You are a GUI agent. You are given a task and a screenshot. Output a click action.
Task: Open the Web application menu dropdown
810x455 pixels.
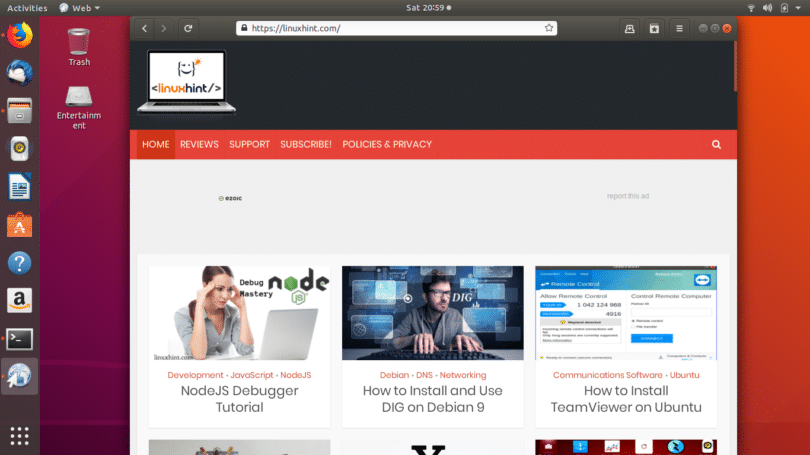point(80,8)
